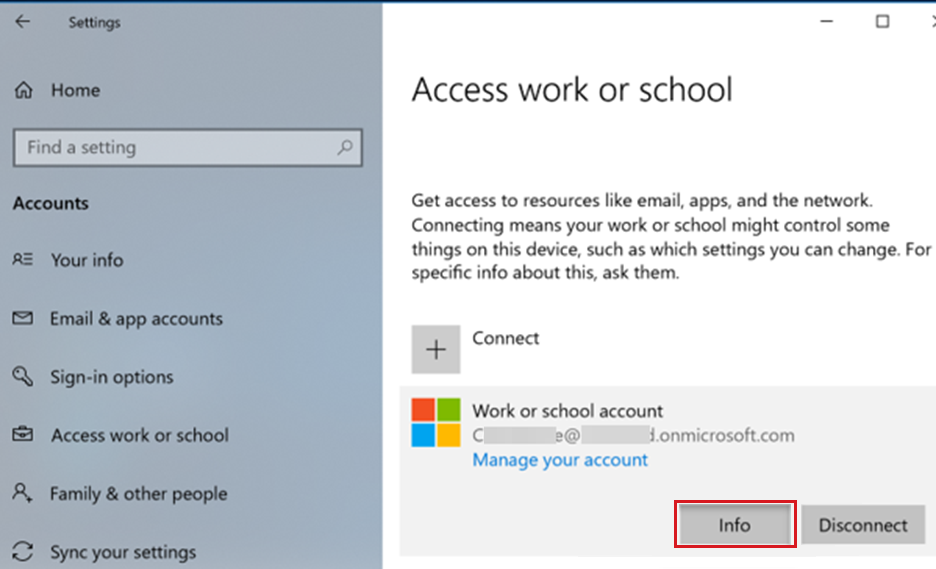Click the Connect label

[506, 339]
